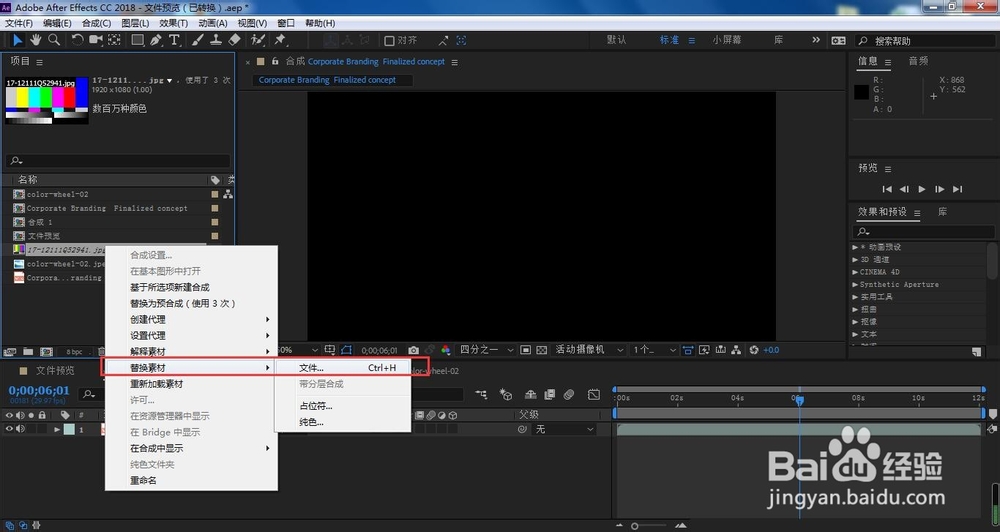Open the 活动摄像机 camera view dropdown
Image resolution: width=1000 pixels, height=532 pixels.
coord(589,350)
